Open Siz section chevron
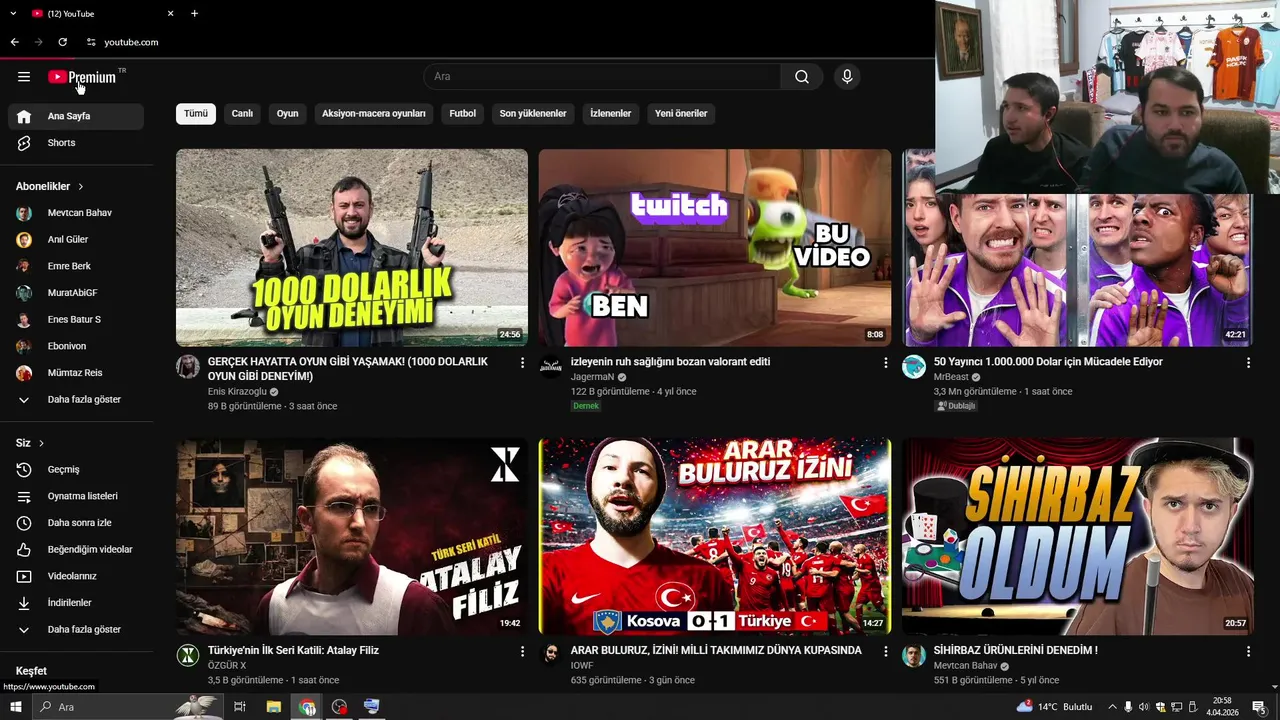The height and width of the screenshot is (720, 1280). (x=41, y=443)
